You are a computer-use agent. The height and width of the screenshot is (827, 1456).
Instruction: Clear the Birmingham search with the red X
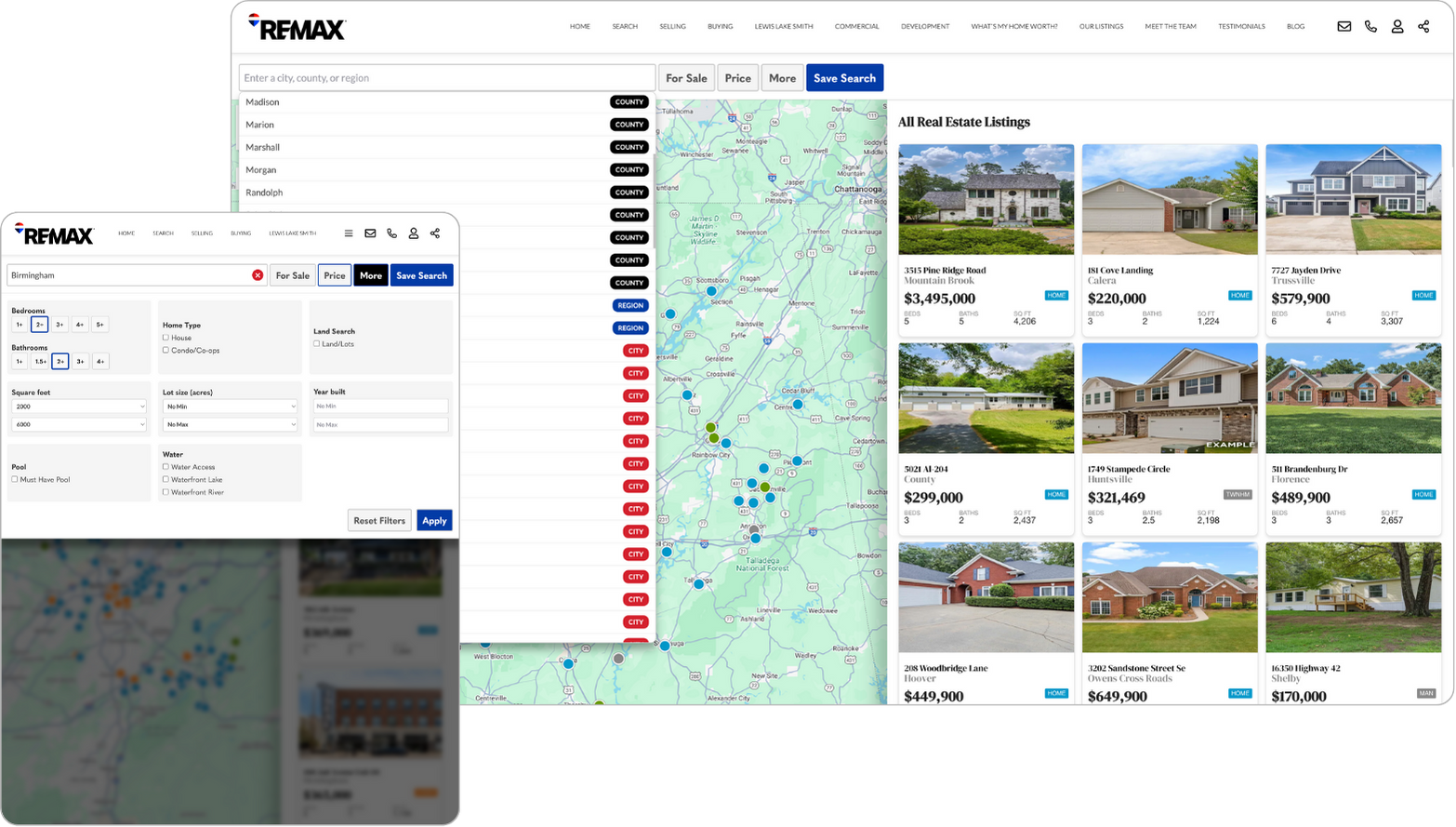[258, 275]
